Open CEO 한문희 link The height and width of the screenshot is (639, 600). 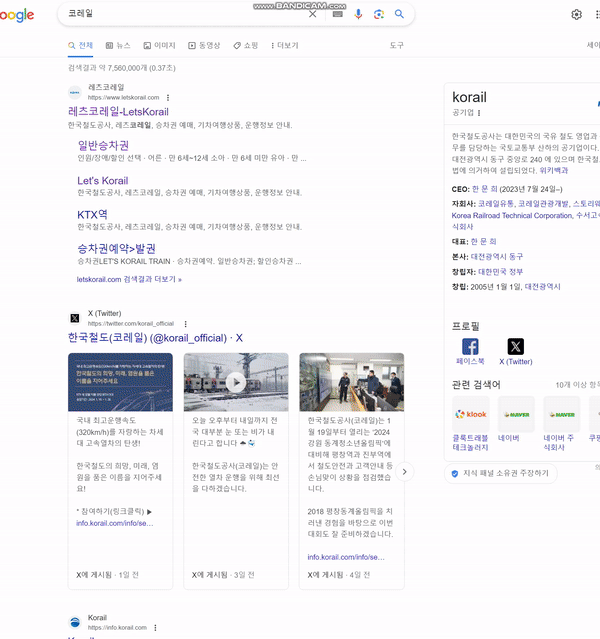485,189
